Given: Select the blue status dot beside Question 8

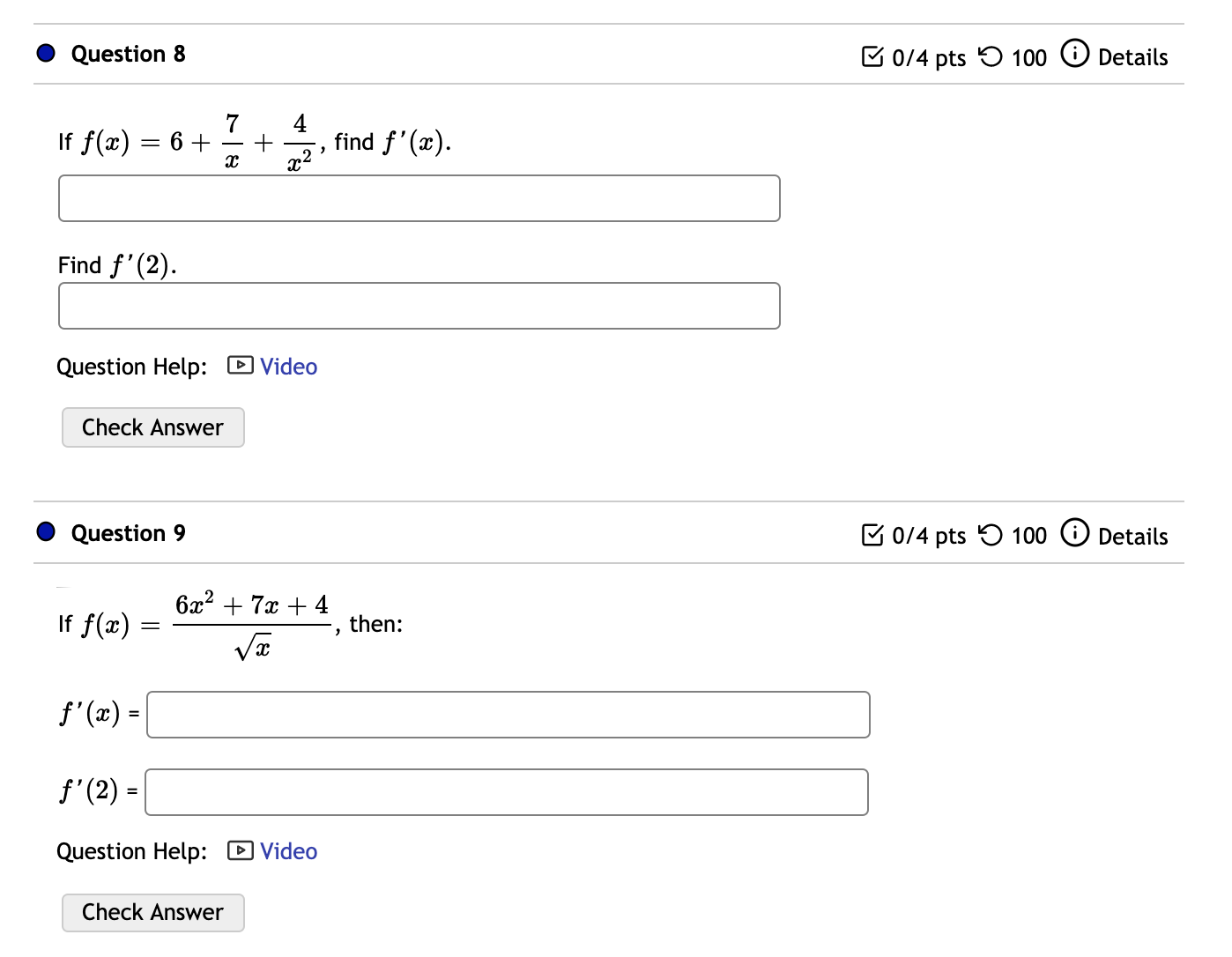Looking at the screenshot, I should pyautogui.click(x=44, y=53).
